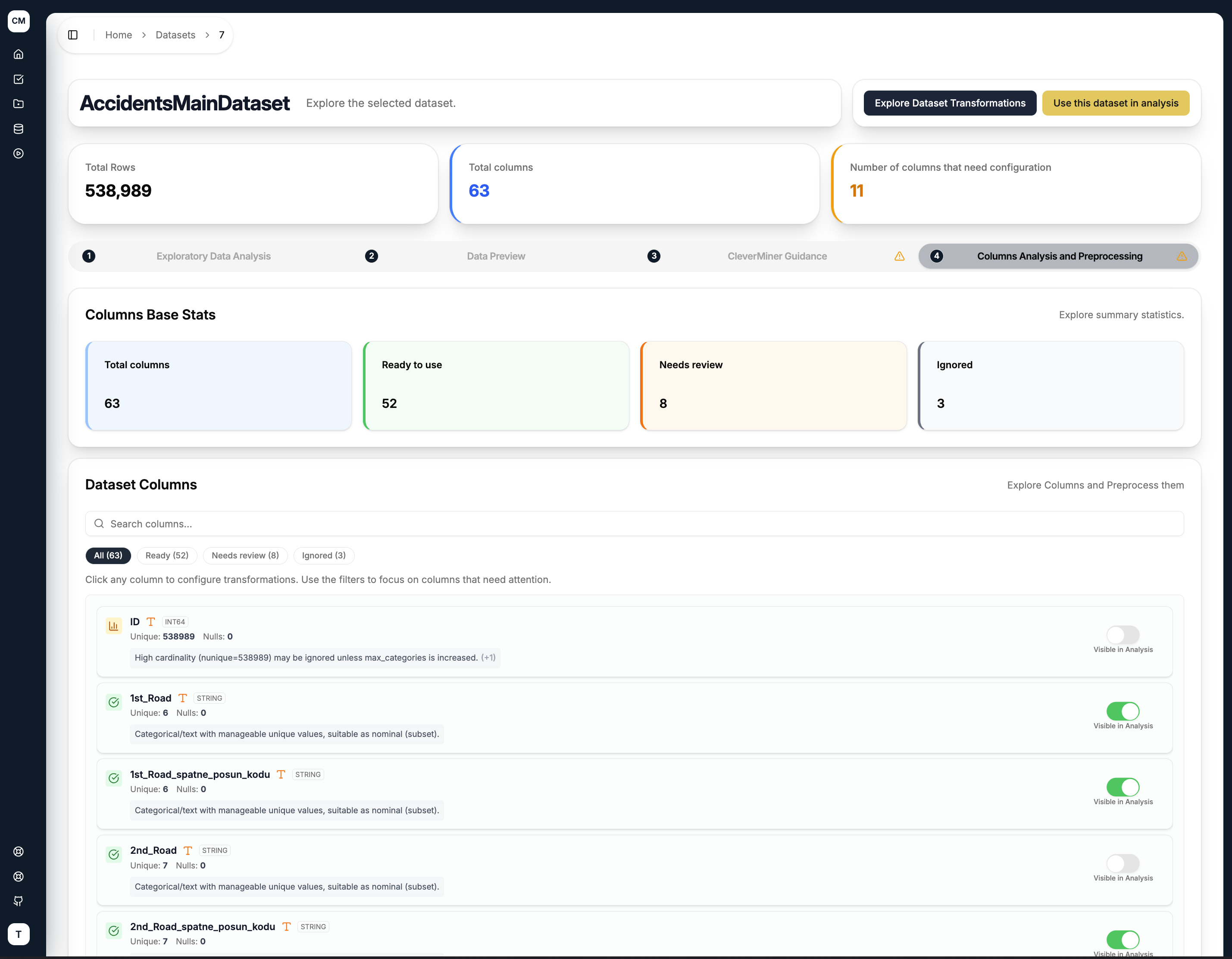
Task: Click Explore Dataset Transformations button
Action: click(x=950, y=103)
